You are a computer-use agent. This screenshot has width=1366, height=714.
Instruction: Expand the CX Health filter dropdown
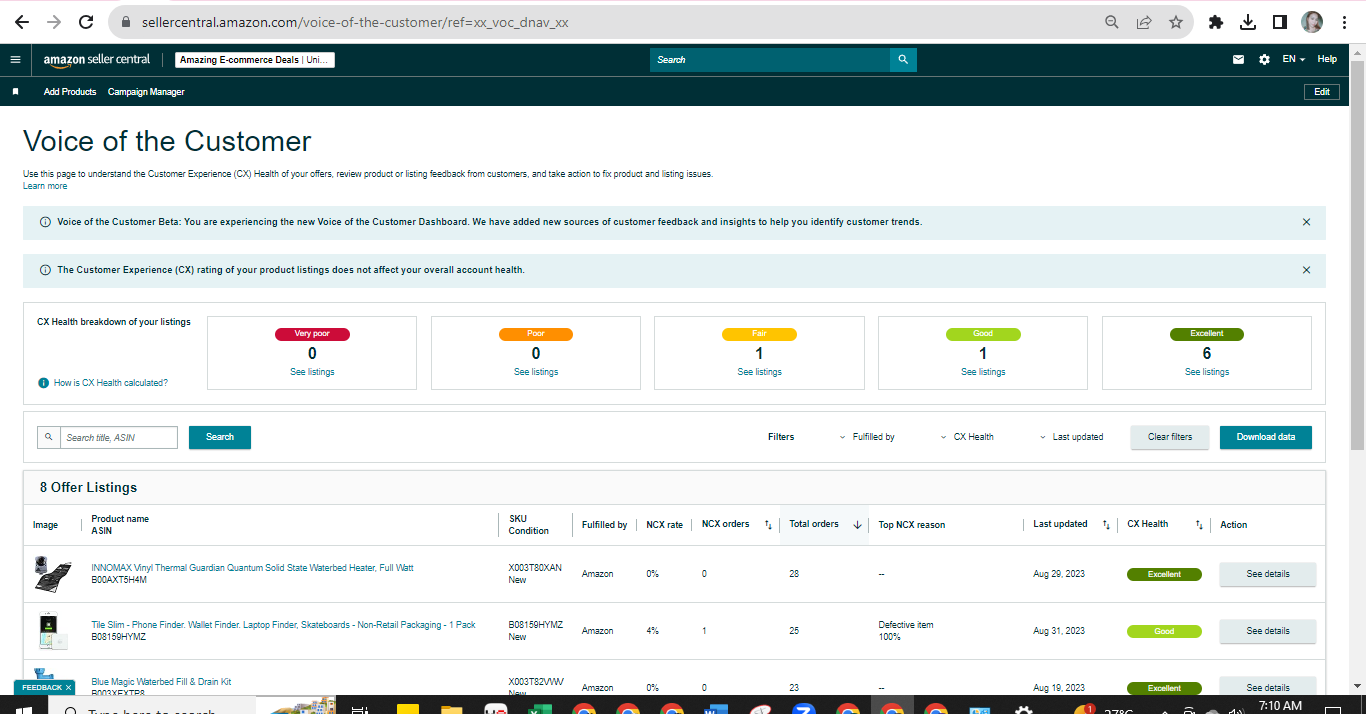pos(967,437)
